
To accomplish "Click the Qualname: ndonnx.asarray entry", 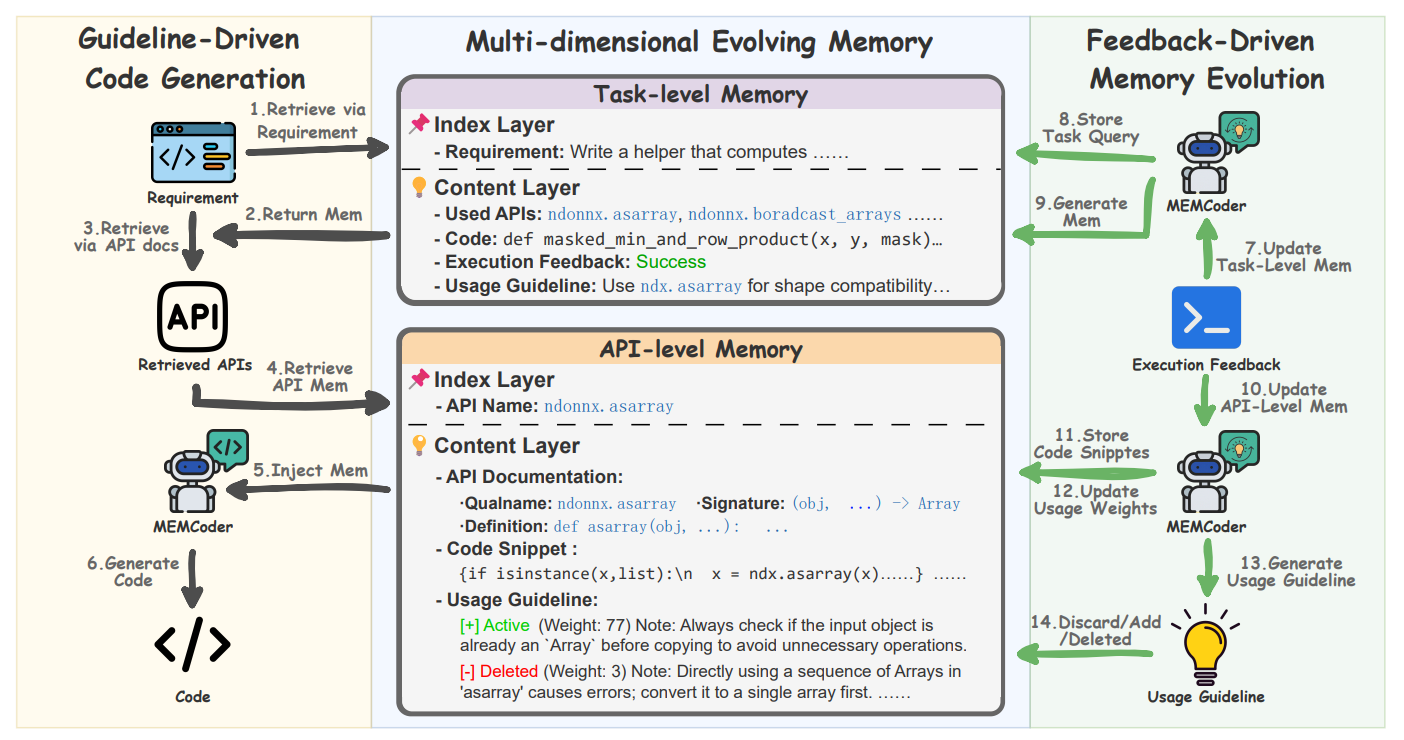I will coord(567,503).
